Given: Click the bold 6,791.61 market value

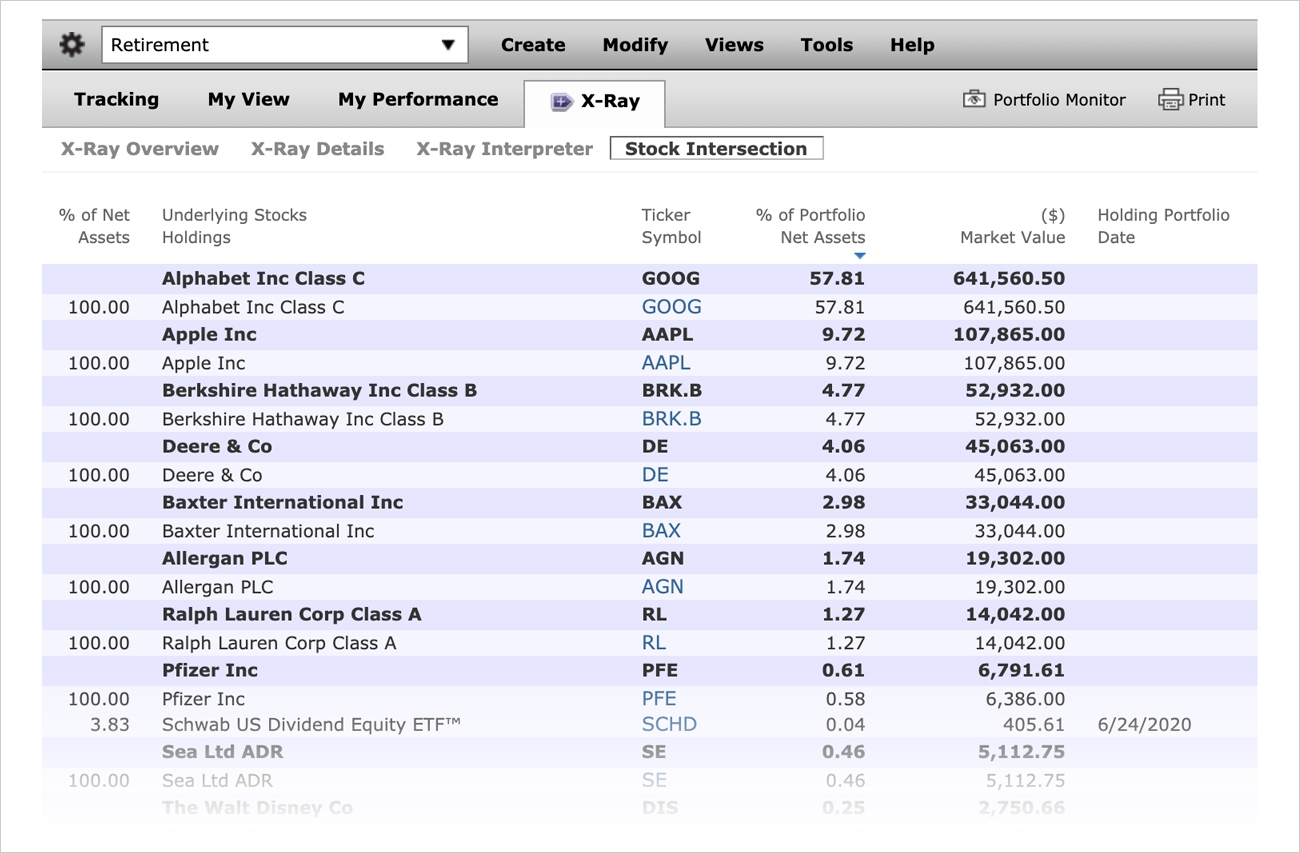Looking at the screenshot, I should [x=1021, y=671].
